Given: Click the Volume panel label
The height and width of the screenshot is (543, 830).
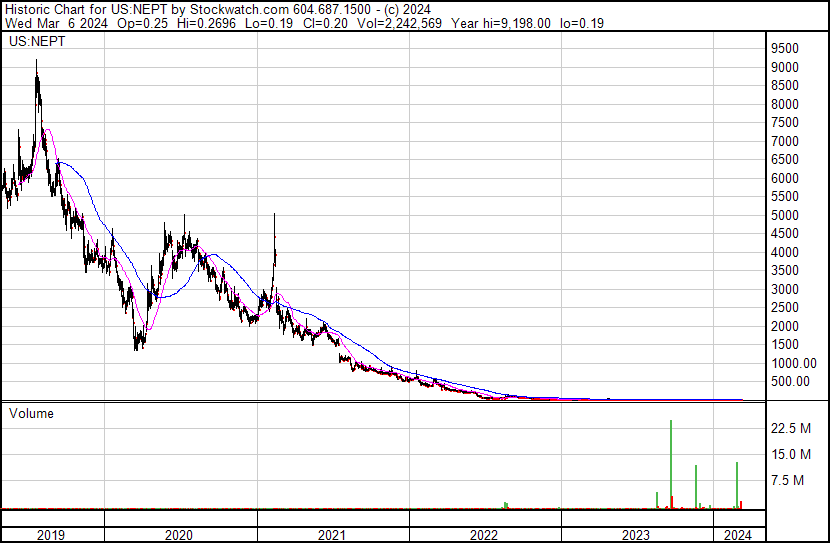Looking at the screenshot, I should 32,413.
